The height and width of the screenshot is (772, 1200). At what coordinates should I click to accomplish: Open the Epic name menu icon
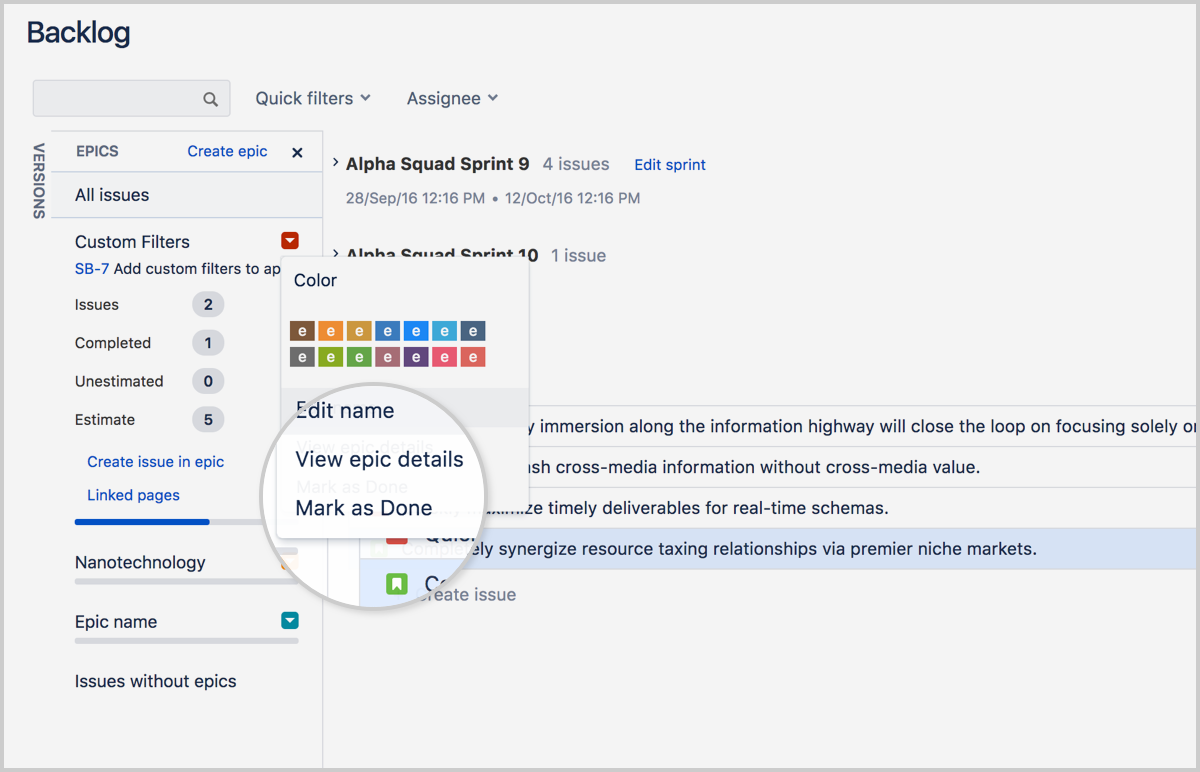click(289, 620)
